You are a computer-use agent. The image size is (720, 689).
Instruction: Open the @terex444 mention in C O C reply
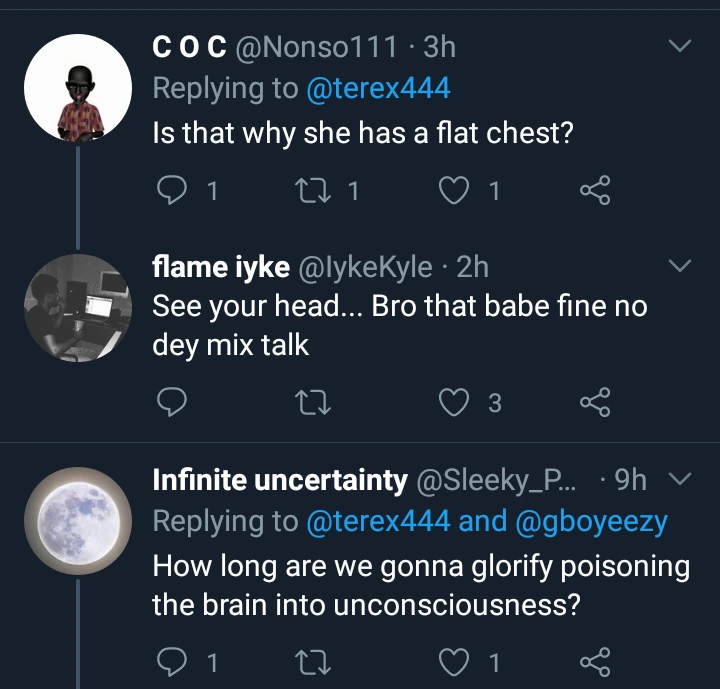(378, 89)
